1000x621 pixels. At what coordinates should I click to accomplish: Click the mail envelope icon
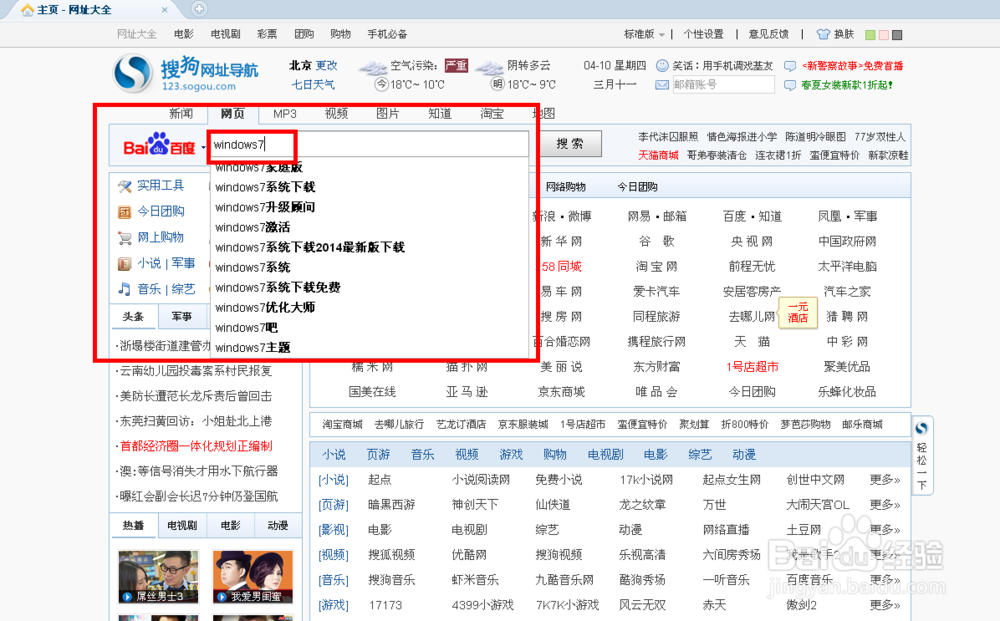(x=662, y=85)
